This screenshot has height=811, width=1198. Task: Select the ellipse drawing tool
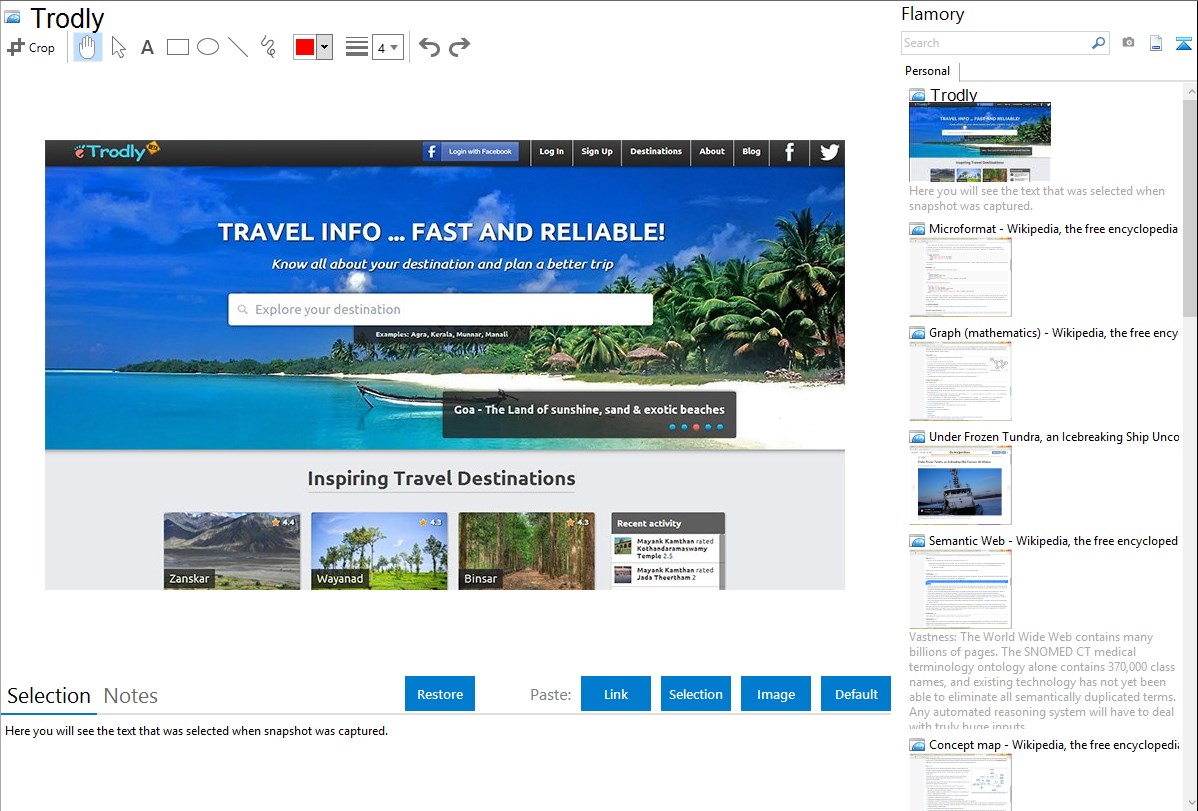pos(208,47)
